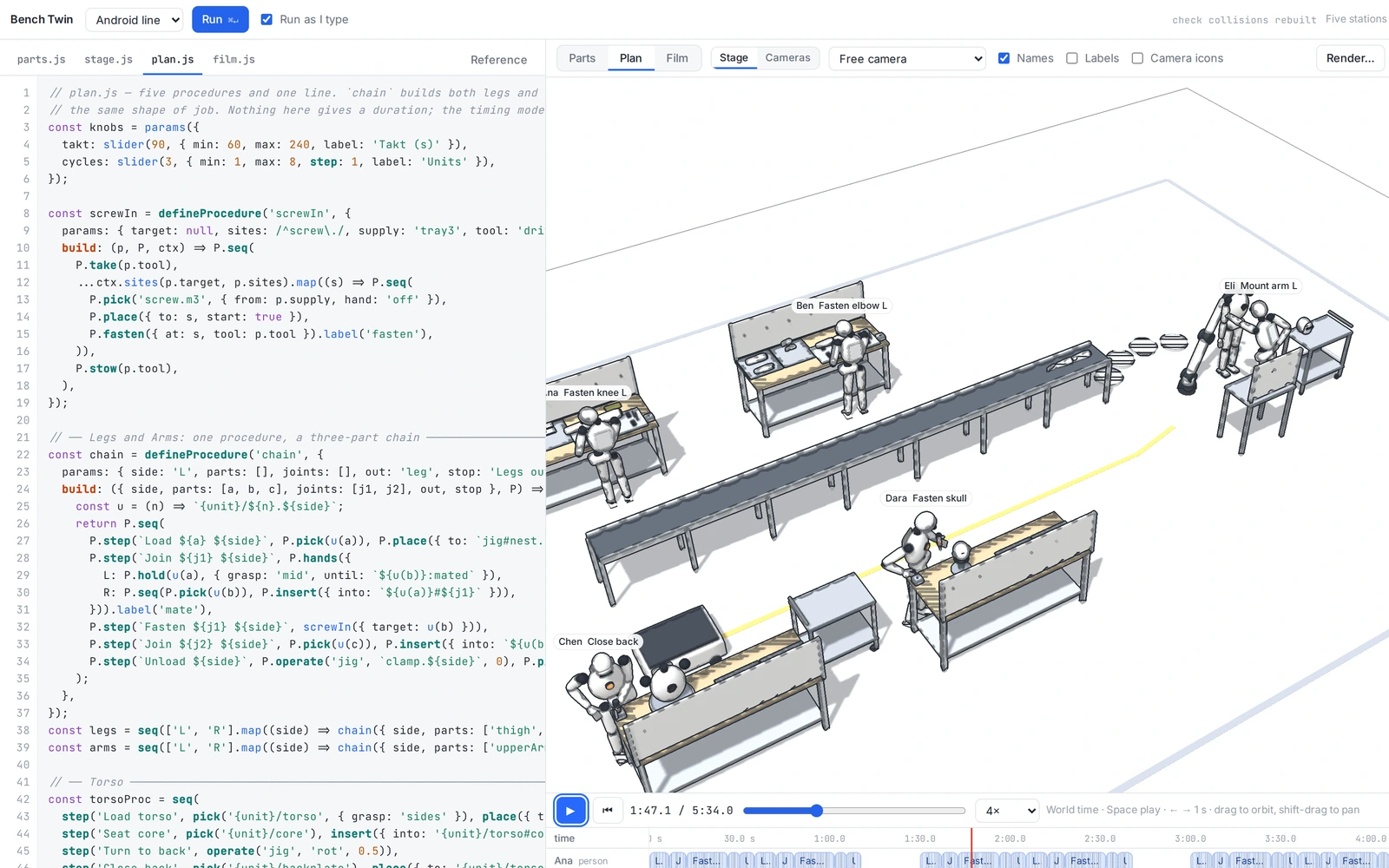The height and width of the screenshot is (868, 1389).
Task: Jump back to start with rewind icon
Action: pos(608,811)
